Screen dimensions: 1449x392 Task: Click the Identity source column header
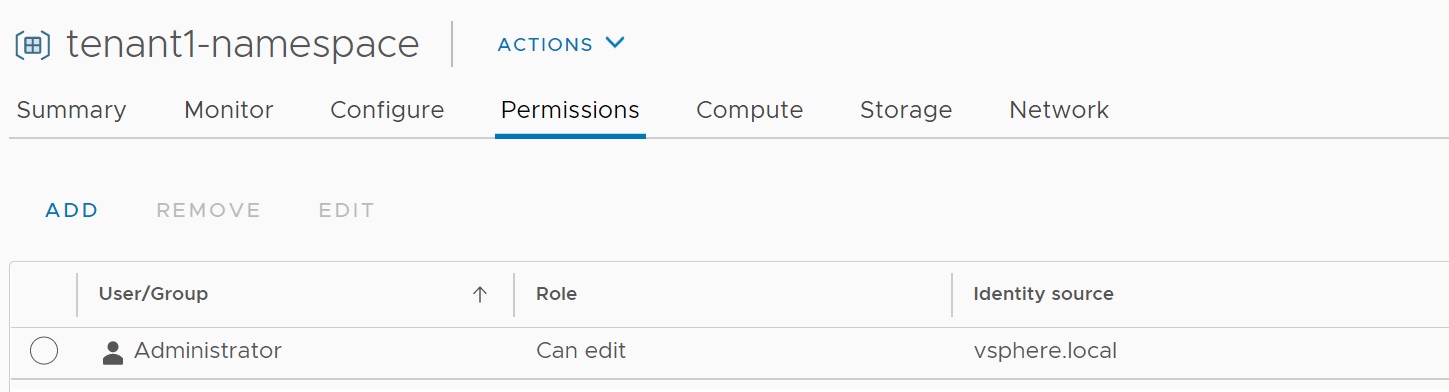point(1044,294)
